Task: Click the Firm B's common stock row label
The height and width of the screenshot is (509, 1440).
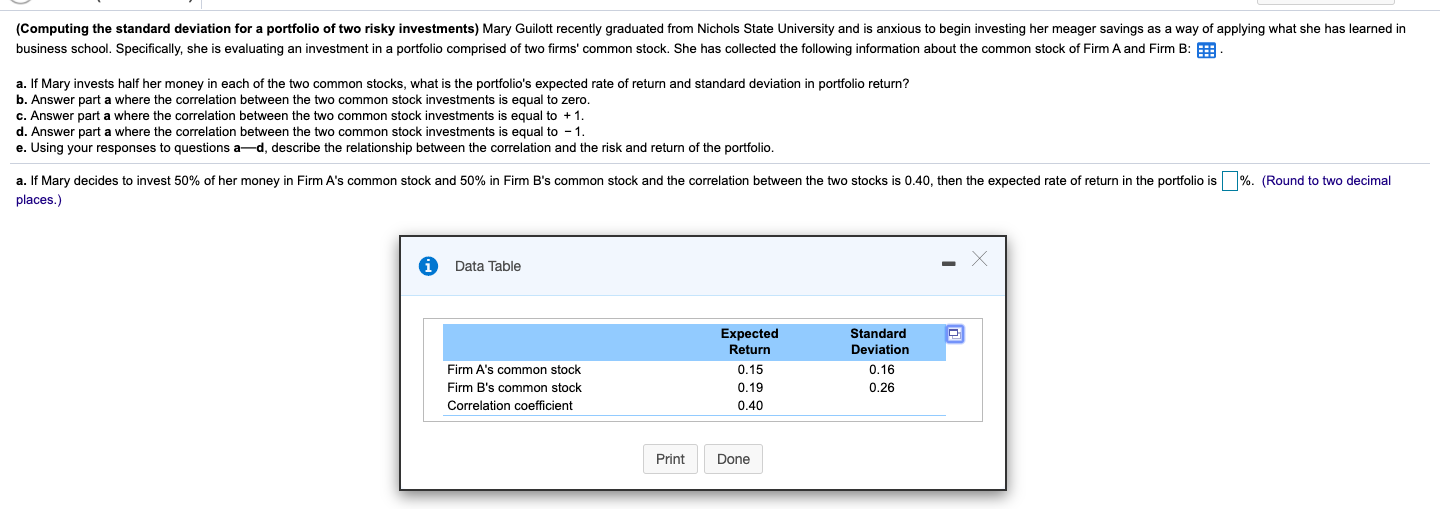Action: tap(514, 388)
